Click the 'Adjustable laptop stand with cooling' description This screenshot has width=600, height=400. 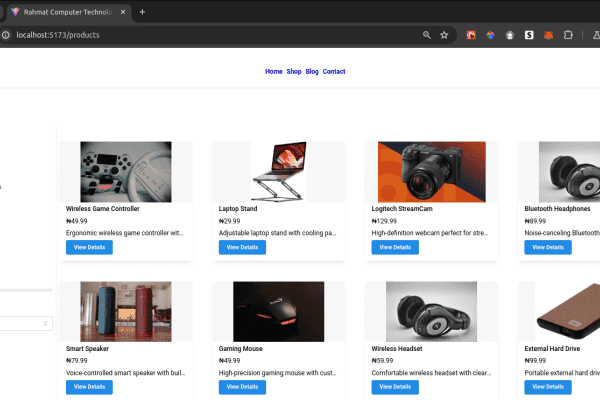click(277, 233)
